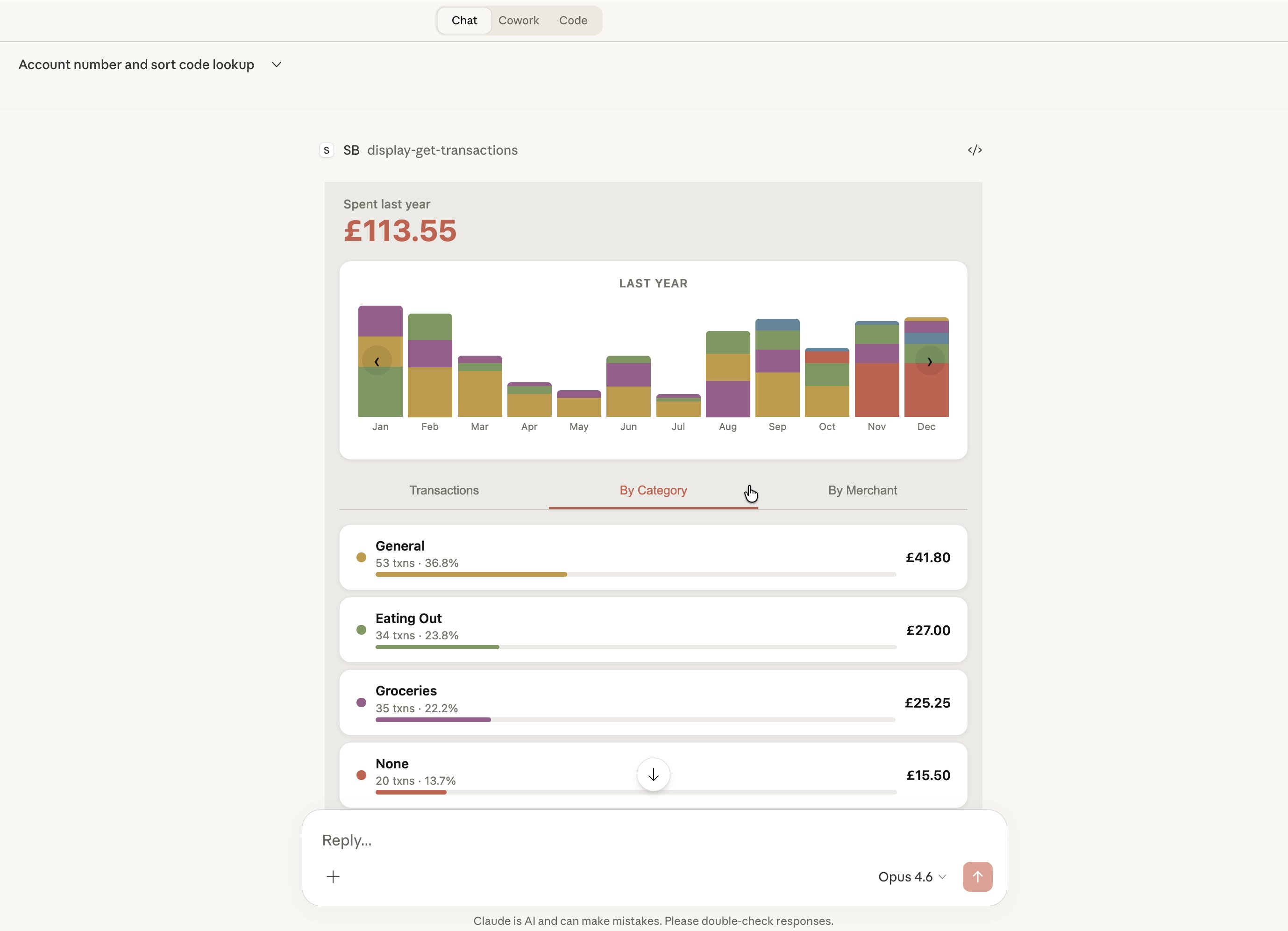Select the General category card
The height and width of the screenshot is (931, 1288).
point(653,557)
